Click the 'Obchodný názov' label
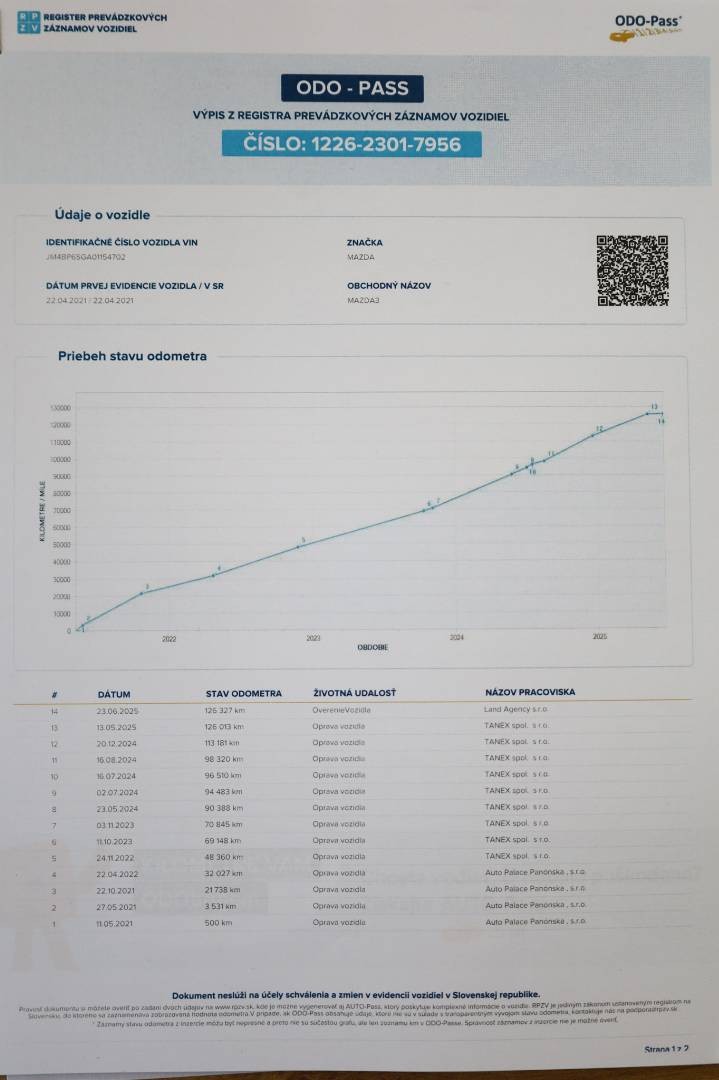Screen dimensions: 719x1080 point(389,286)
